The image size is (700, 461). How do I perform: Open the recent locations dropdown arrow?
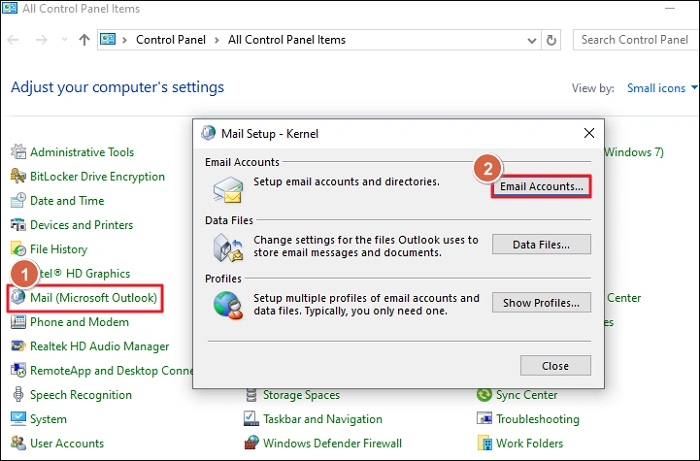coord(64,40)
